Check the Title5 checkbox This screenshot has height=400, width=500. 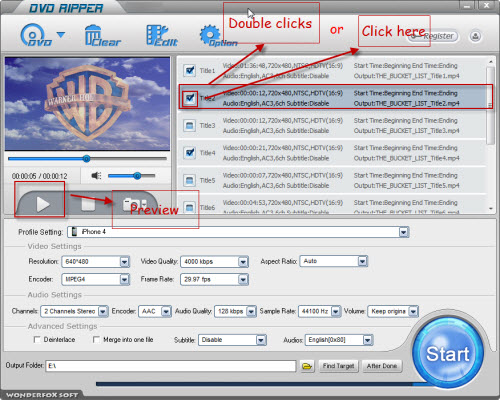[x=190, y=180]
